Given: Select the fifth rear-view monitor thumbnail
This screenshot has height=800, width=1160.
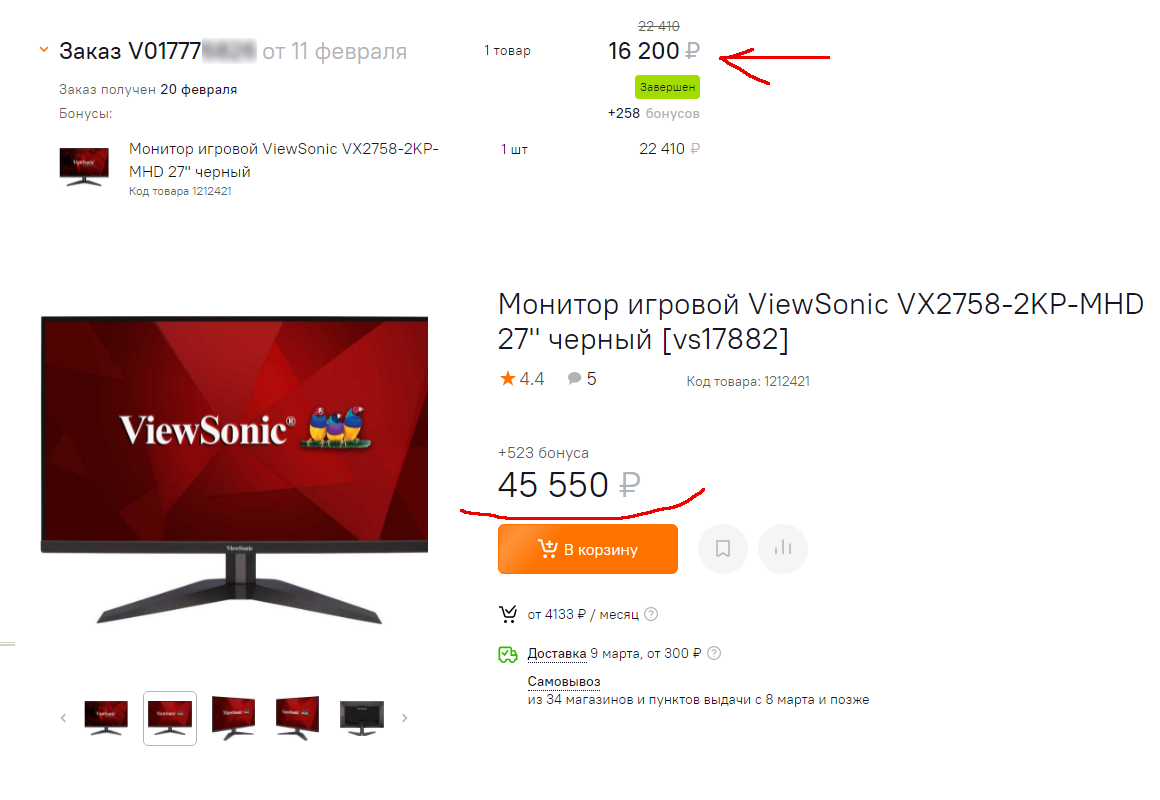Looking at the screenshot, I should coord(362,718).
